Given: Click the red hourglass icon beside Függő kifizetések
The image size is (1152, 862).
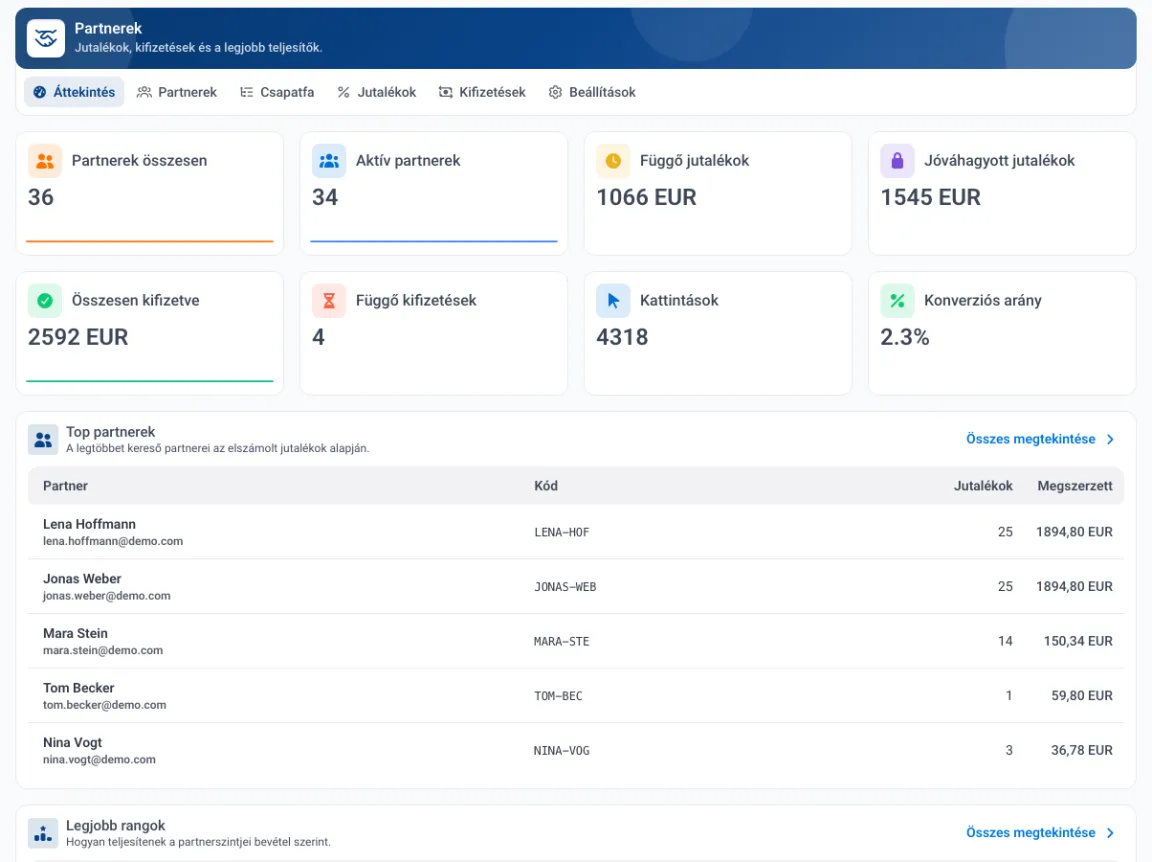Looking at the screenshot, I should (329, 301).
